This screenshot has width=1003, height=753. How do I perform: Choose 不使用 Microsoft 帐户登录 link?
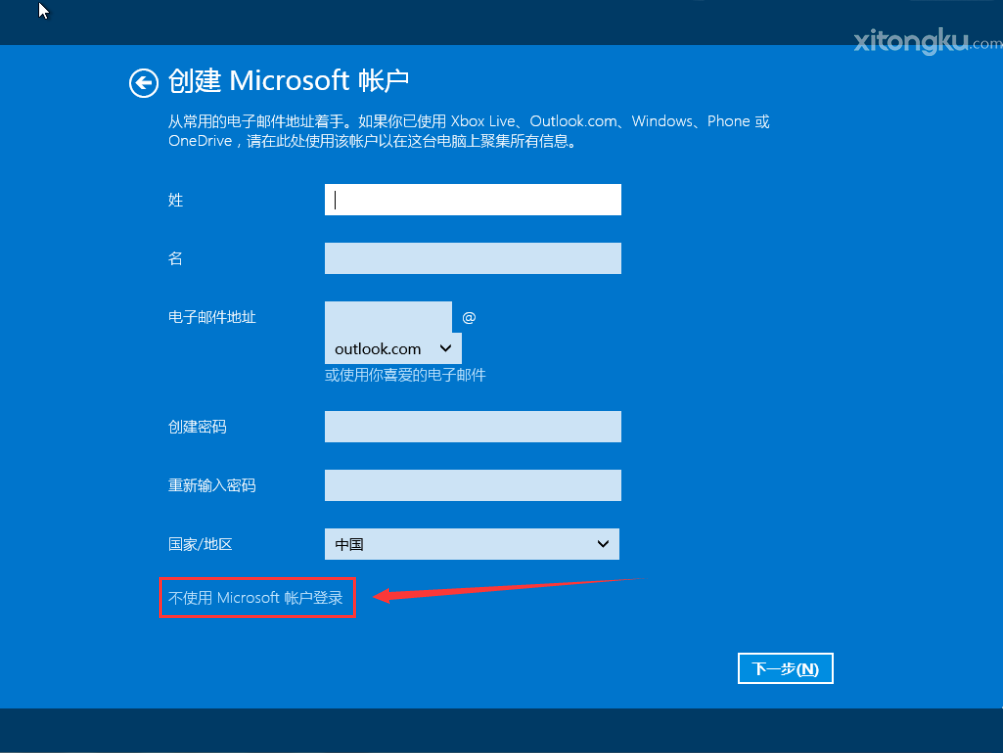(256, 598)
